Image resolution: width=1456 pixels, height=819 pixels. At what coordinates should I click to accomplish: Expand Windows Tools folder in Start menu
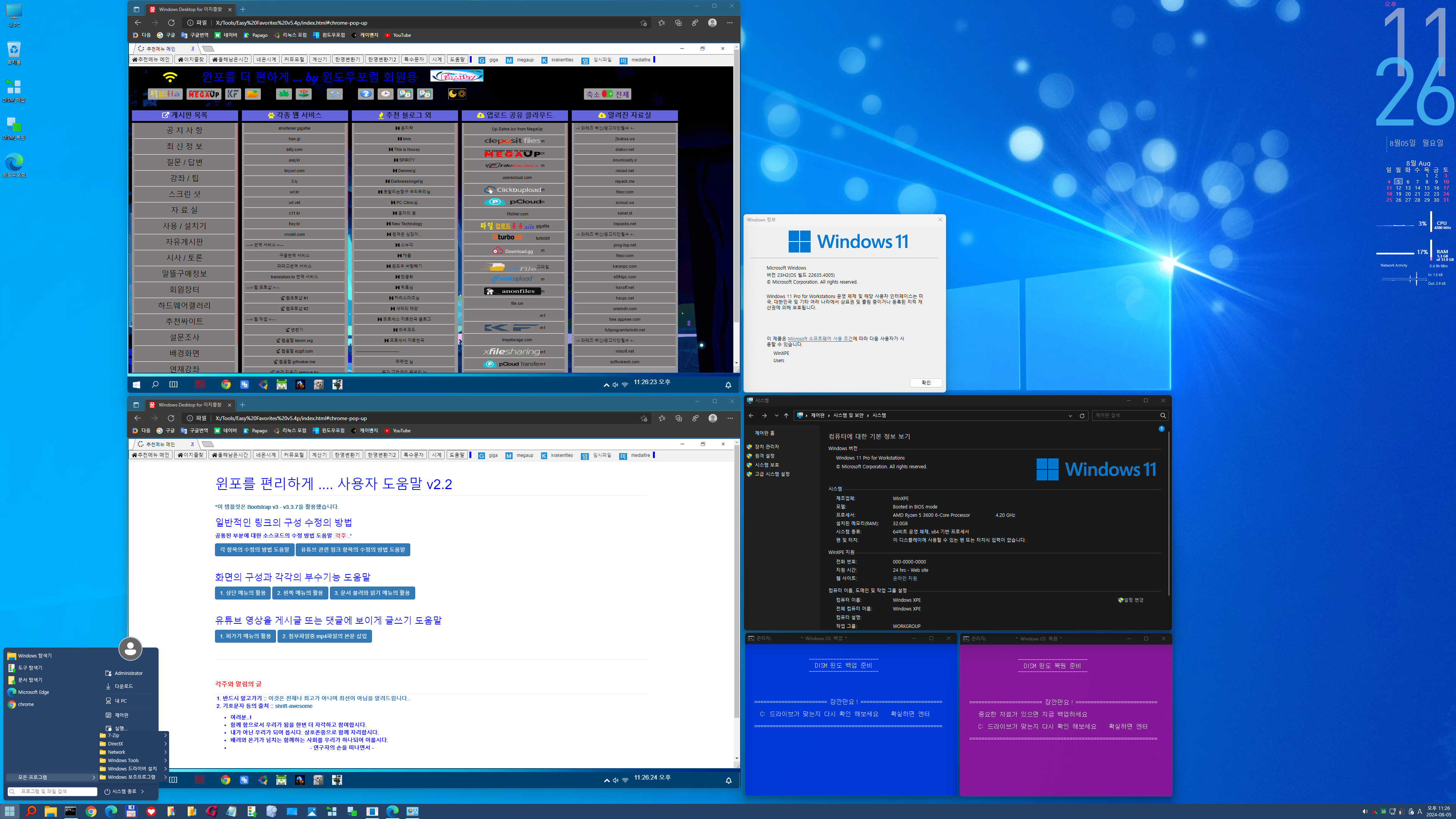(166, 760)
